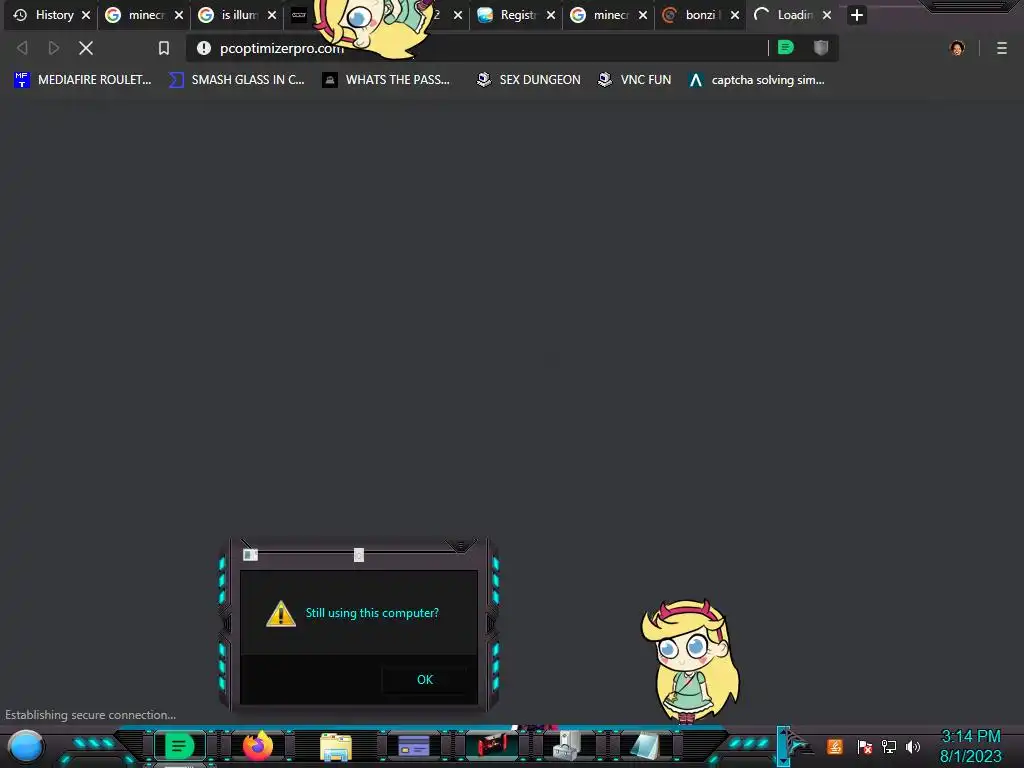Open the 'captcha solving sim...' bookmark
This screenshot has width=1024, height=768.
click(x=756, y=80)
